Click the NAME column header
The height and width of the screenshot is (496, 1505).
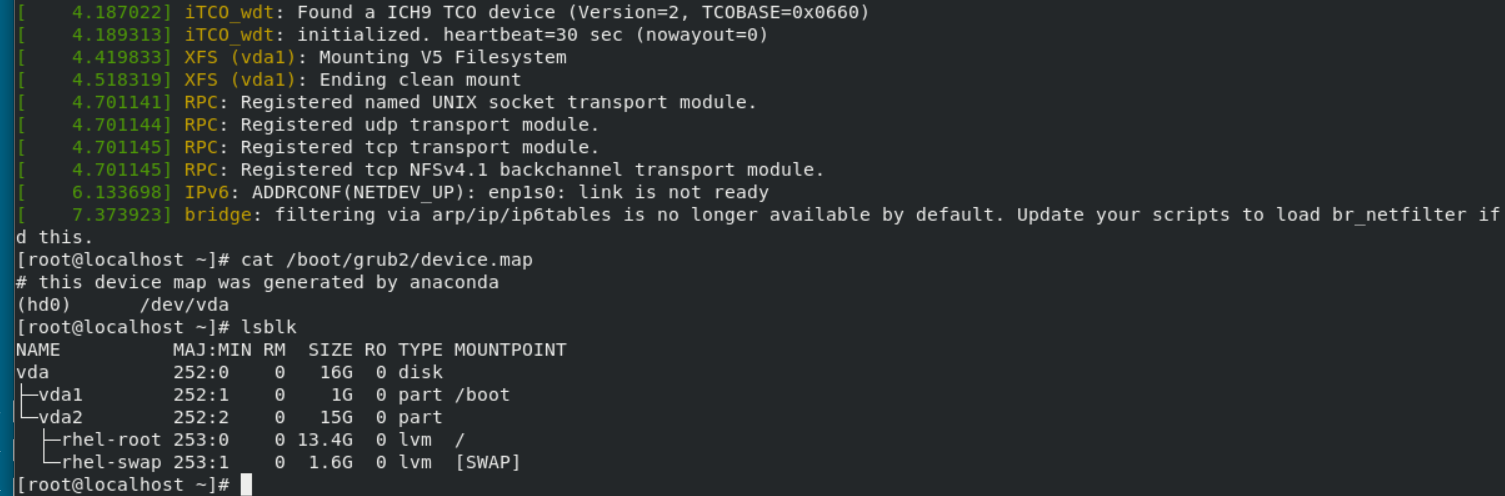coord(38,350)
